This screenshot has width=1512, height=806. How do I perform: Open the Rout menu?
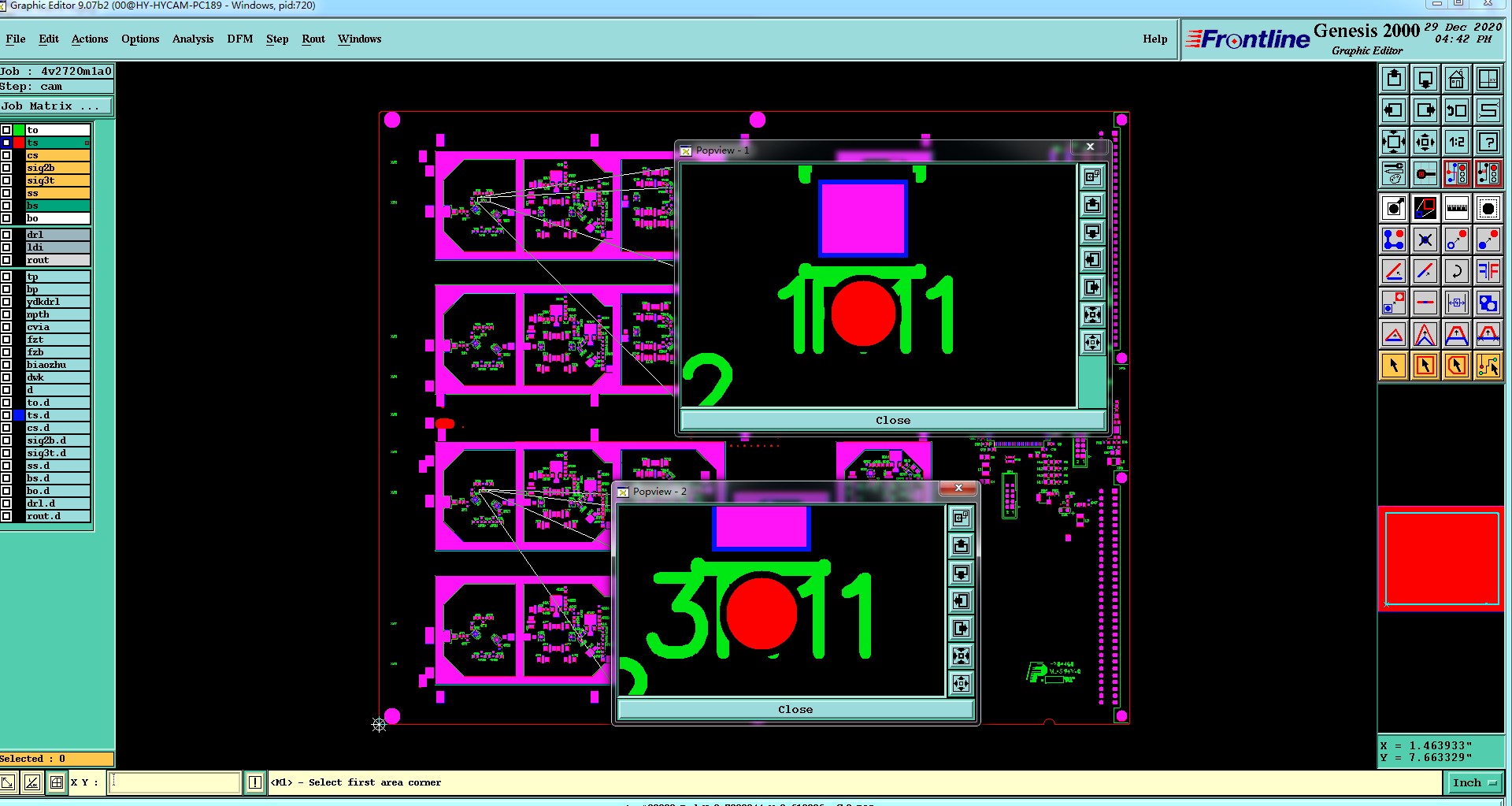pos(313,39)
